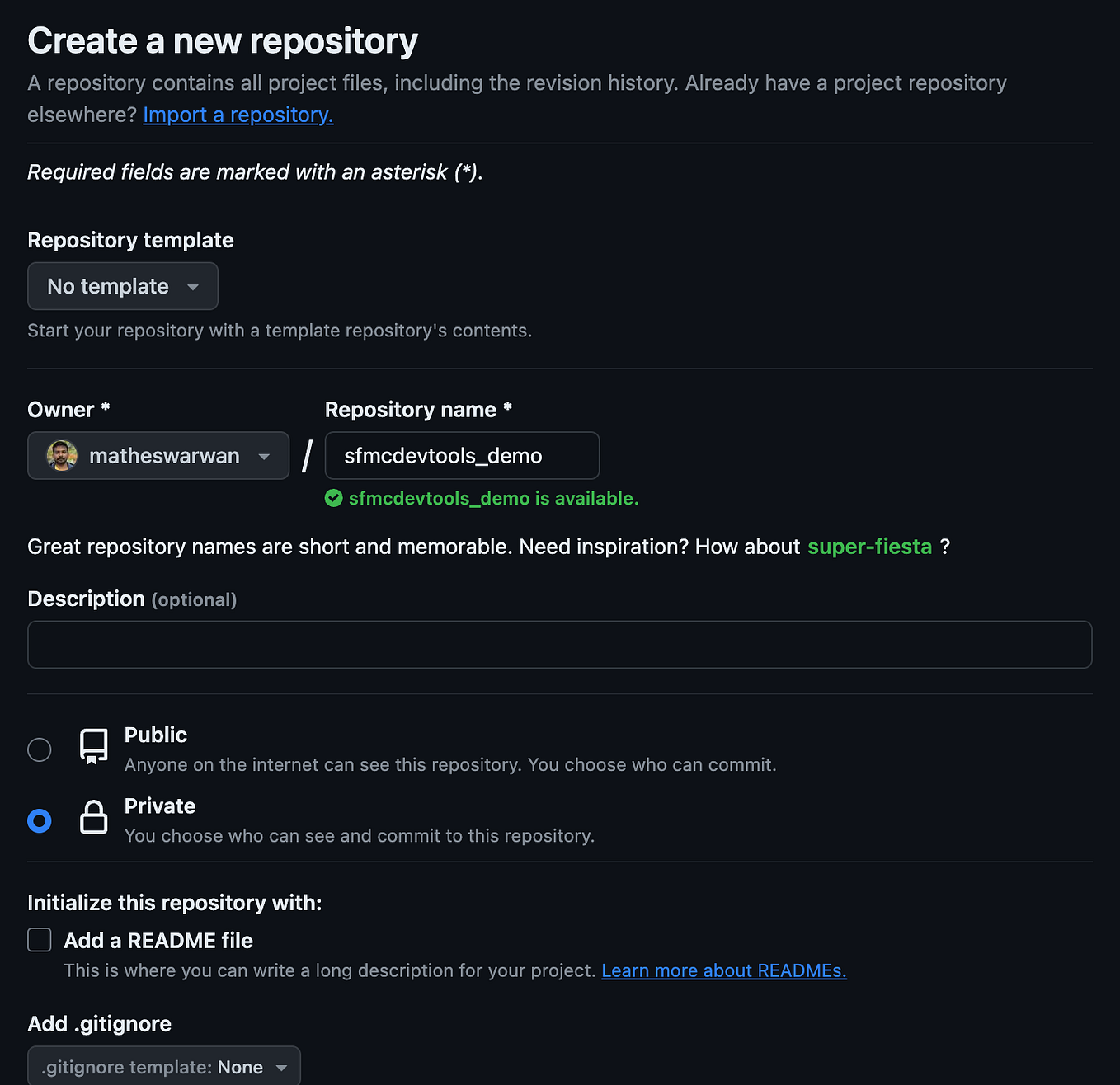Click the sfmcdevtools_demo is available message
This screenshot has height=1085, width=1120.
coord(495,498)
